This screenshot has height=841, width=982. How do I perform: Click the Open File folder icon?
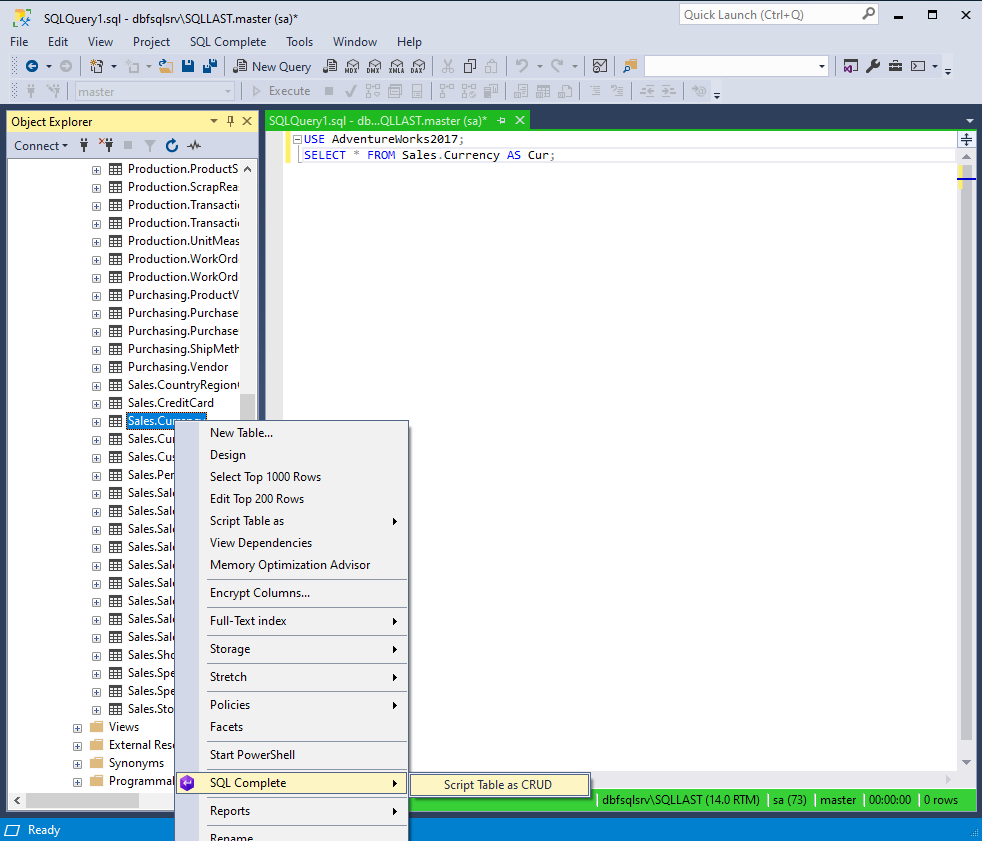[166, 66]
